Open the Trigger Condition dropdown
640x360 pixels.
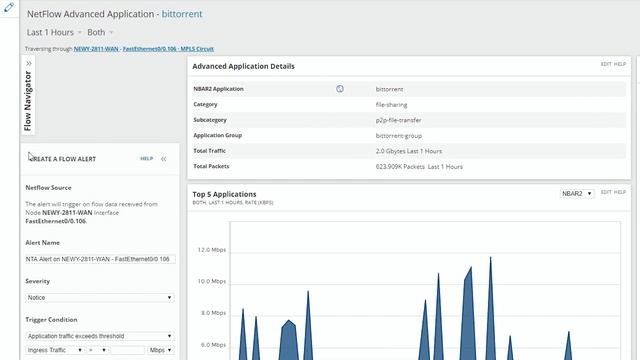coord(100,336)
